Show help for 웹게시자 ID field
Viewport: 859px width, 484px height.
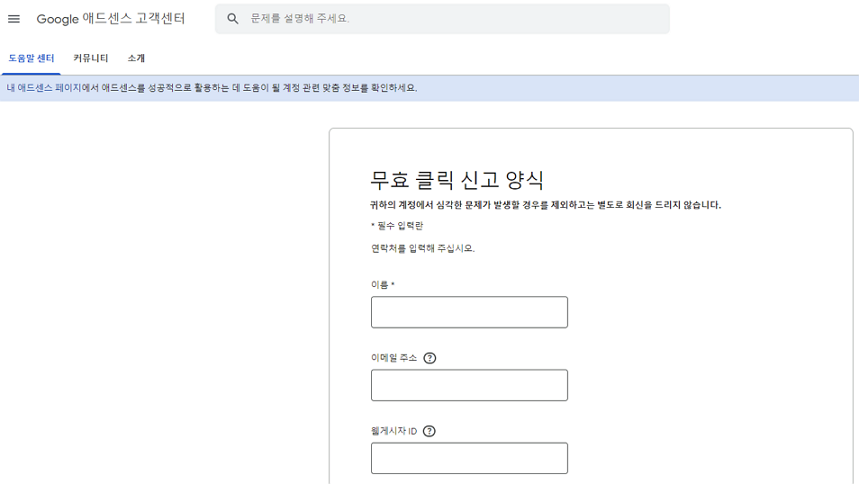pos(430,431)
